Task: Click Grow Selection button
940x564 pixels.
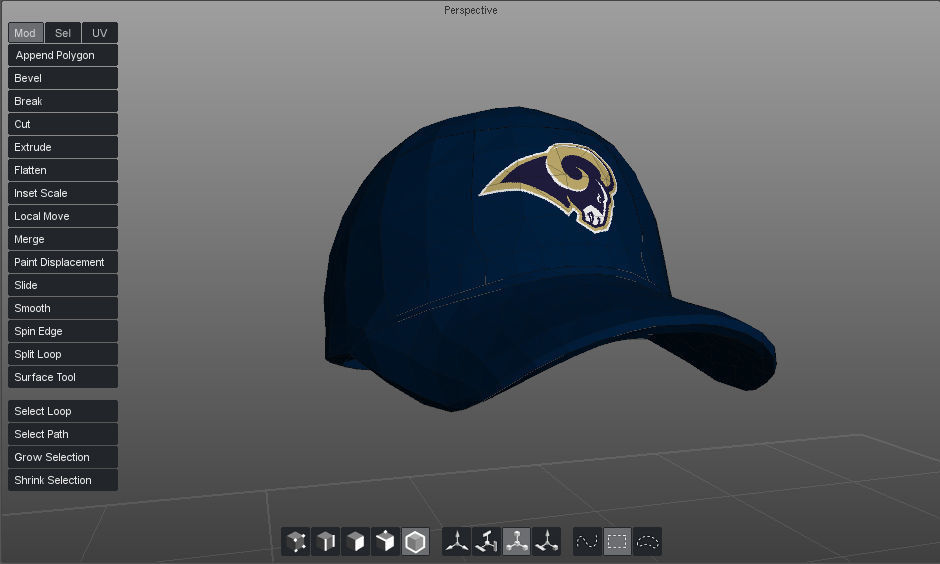Action: click(x=63, y=457)
